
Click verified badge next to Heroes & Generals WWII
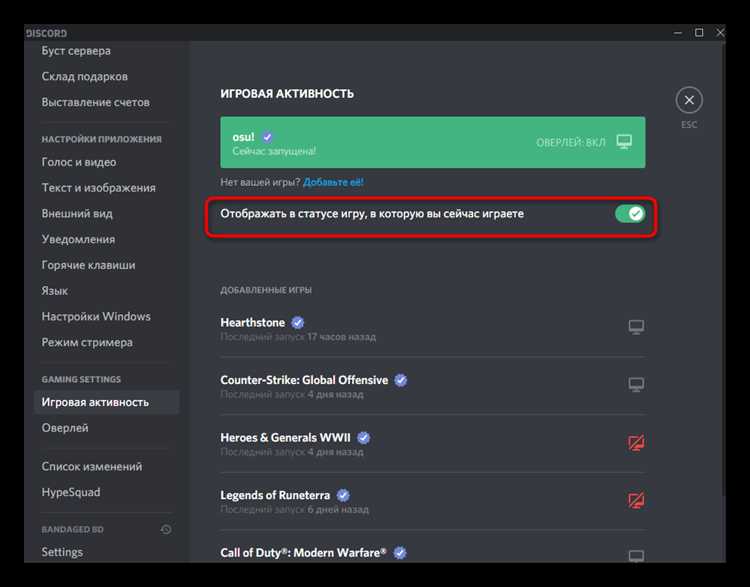click(364, 438)
